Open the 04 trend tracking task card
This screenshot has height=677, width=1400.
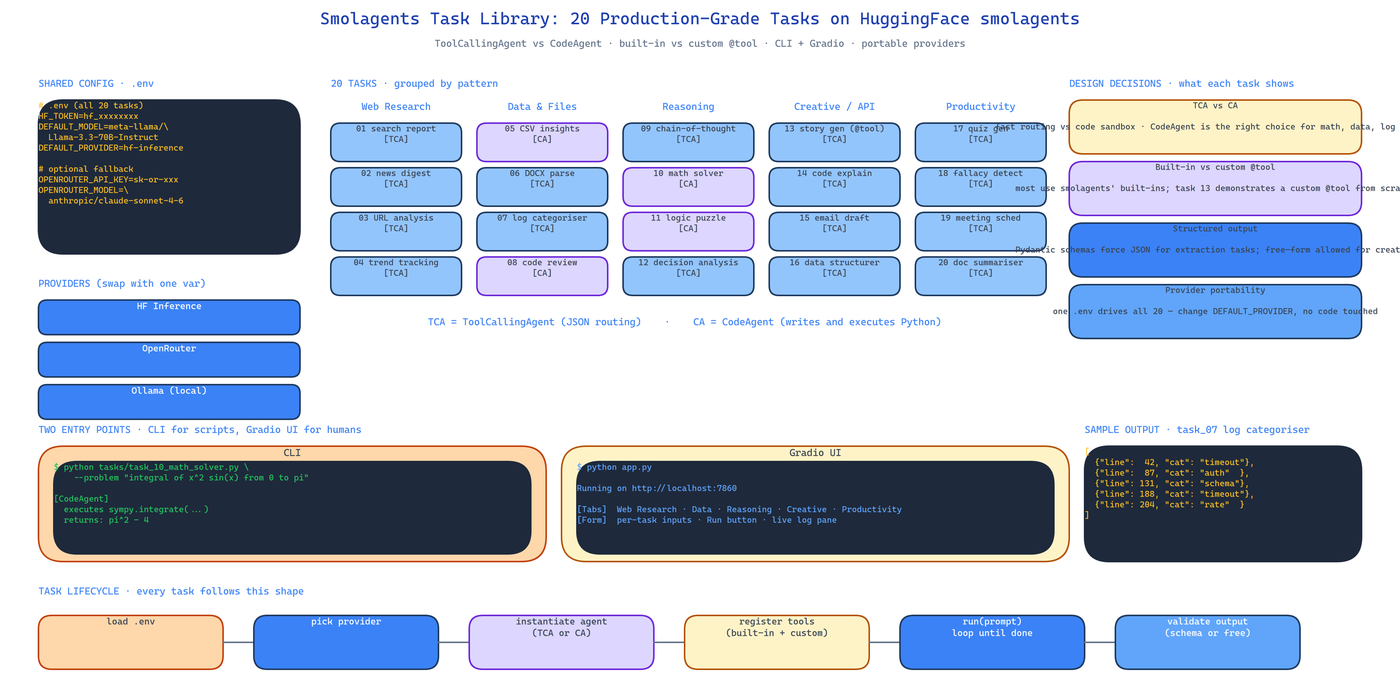396,276
